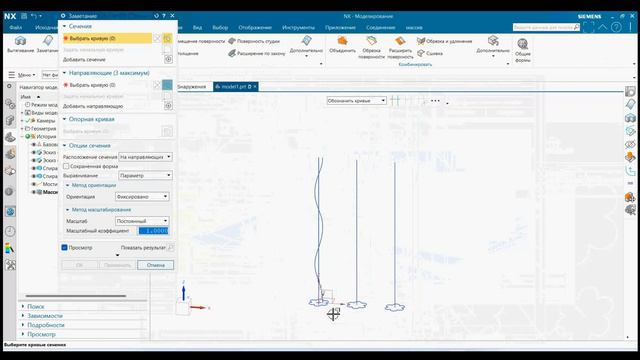Switch to the Инструменты ribbon tab
Viewport: 640px width, 360px height.
tap(298, 27)
